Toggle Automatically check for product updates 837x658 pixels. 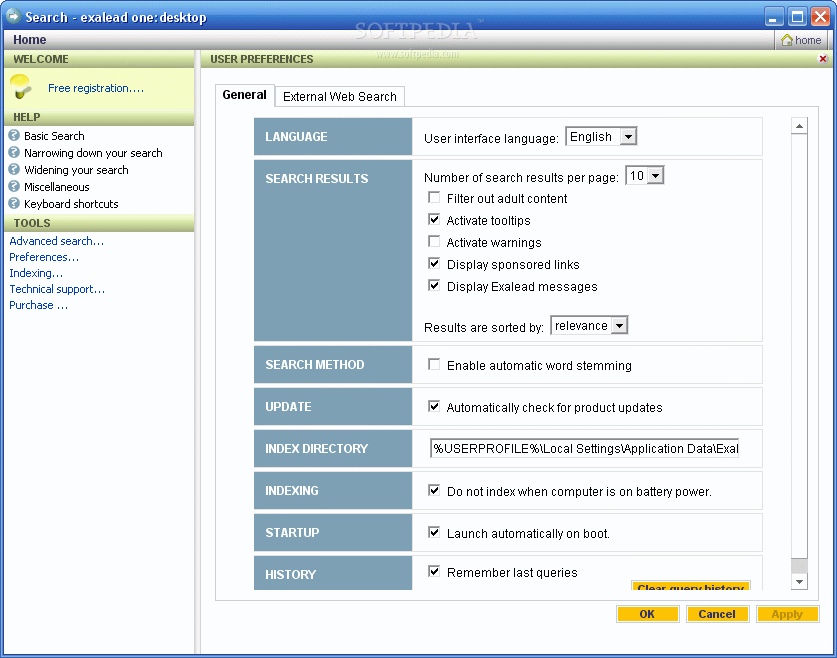click(x=434, y=407)
